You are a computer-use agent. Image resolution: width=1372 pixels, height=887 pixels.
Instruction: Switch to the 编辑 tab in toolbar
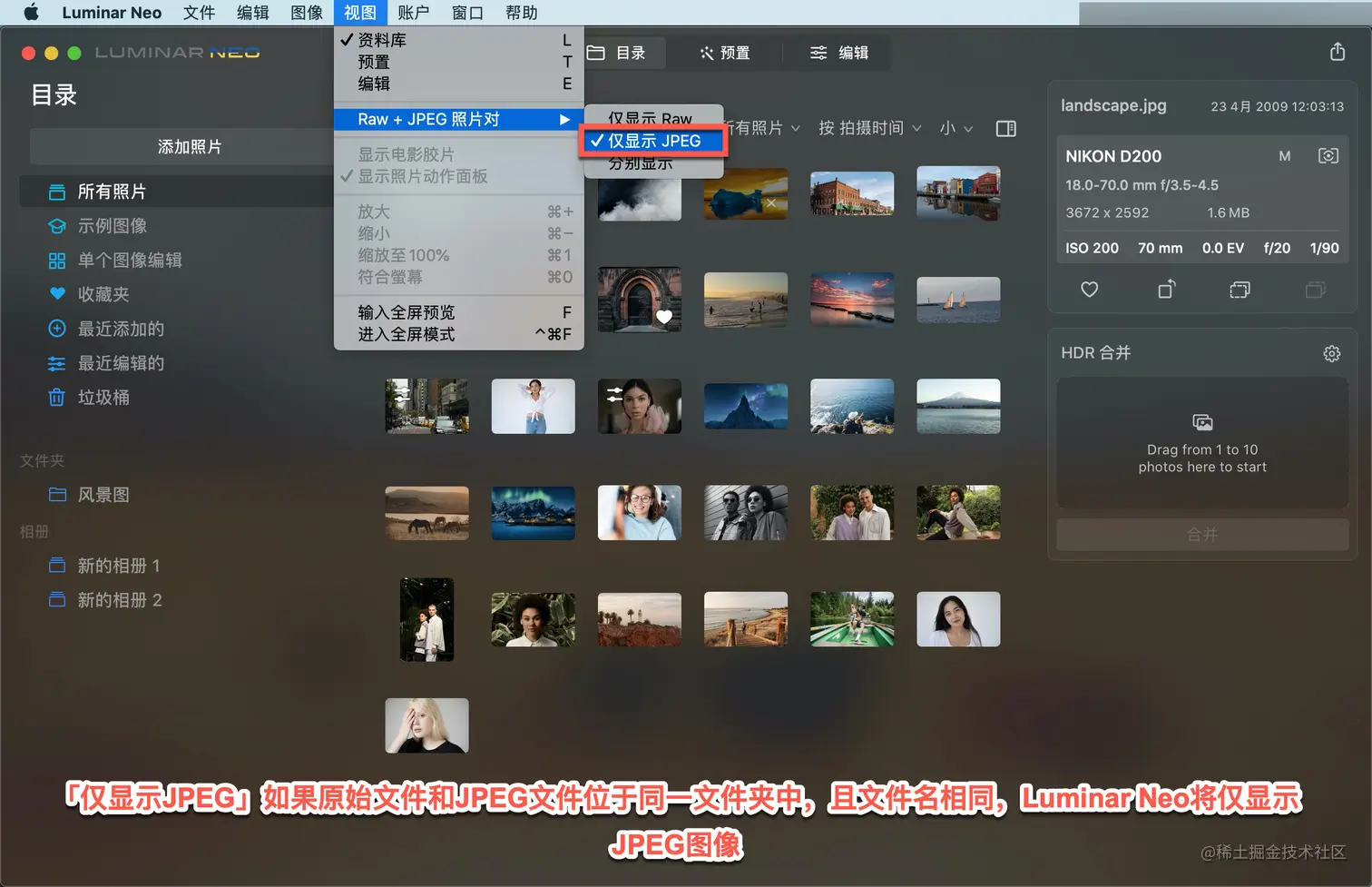839,53
